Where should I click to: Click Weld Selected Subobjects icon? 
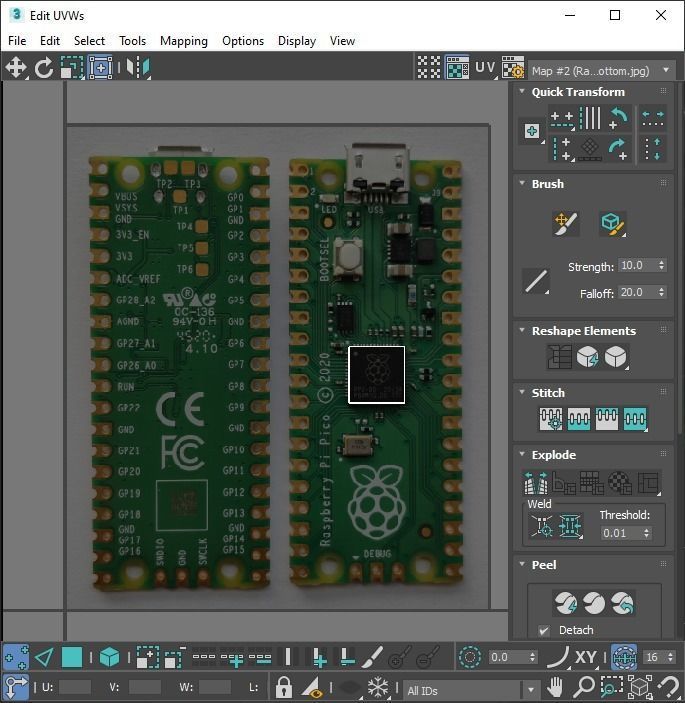pos(570,526)
